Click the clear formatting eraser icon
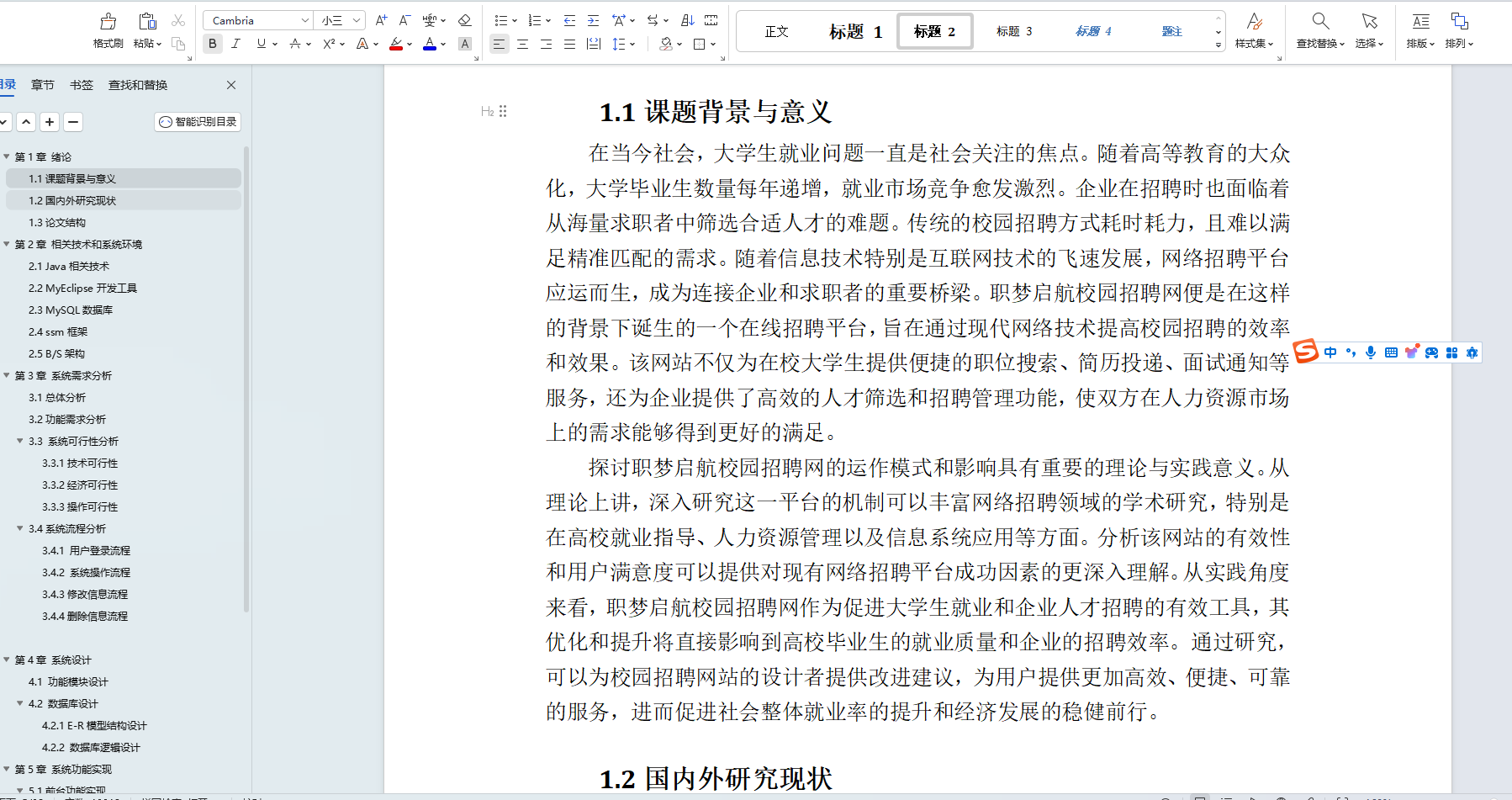This screenshot has width=1512, height=800. pyautogui.click(x=464, y=20)
